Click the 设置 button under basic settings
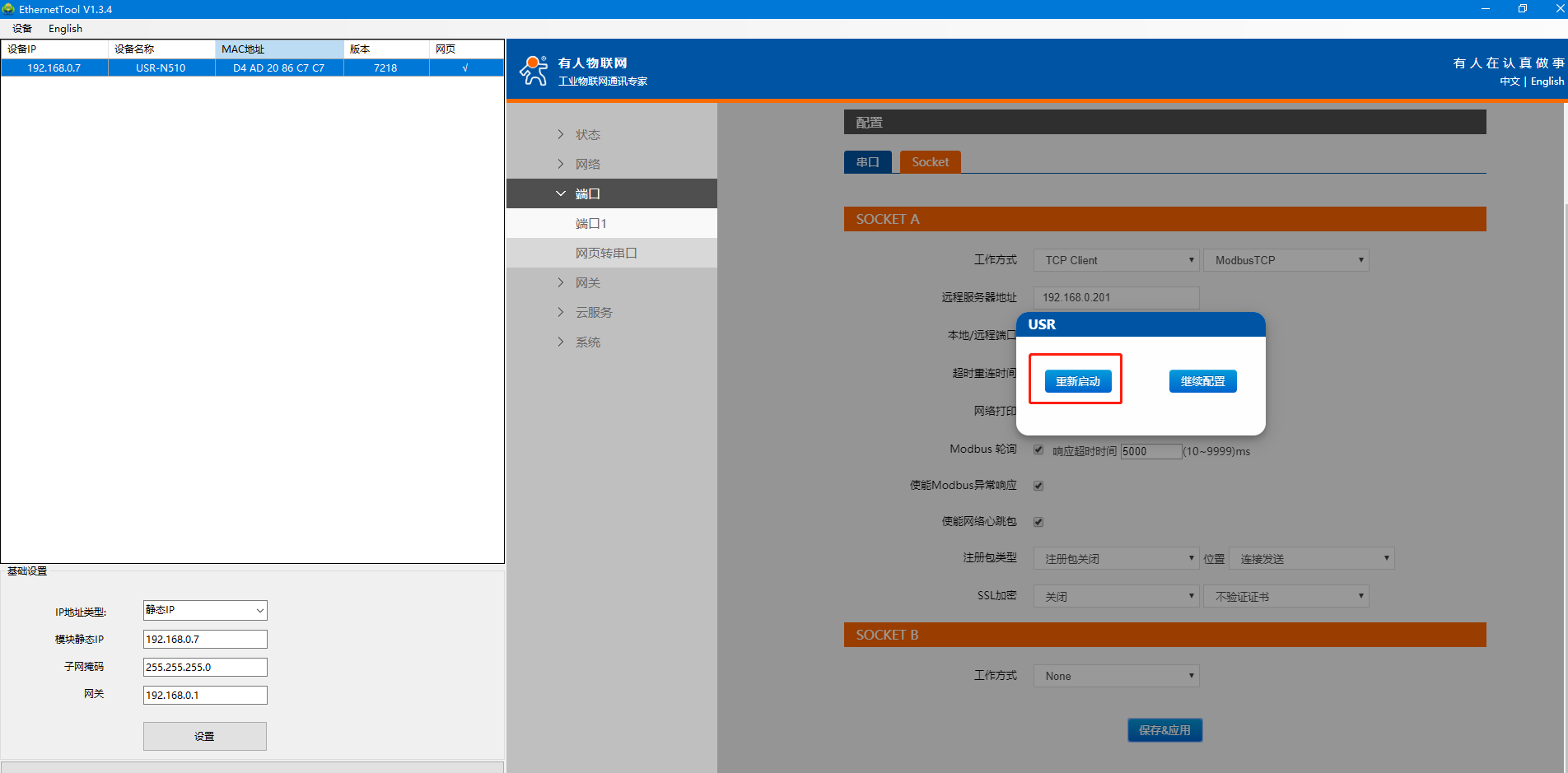Image resolution: width=1568 pixels, height=773 pixels. pyautogui.click(x=204, y=736)
